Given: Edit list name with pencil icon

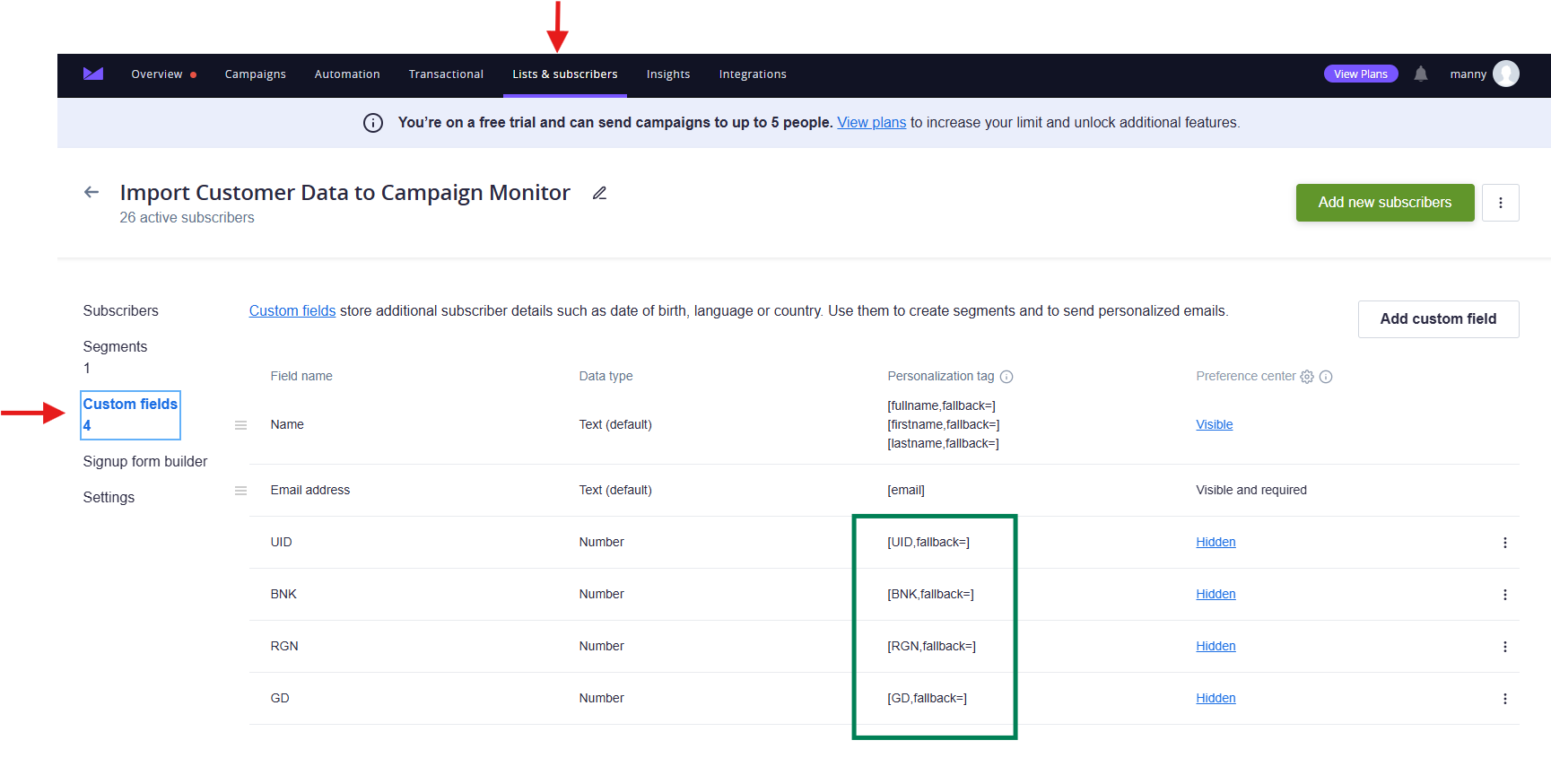Looking at the screenshot, I should point(600,193).
